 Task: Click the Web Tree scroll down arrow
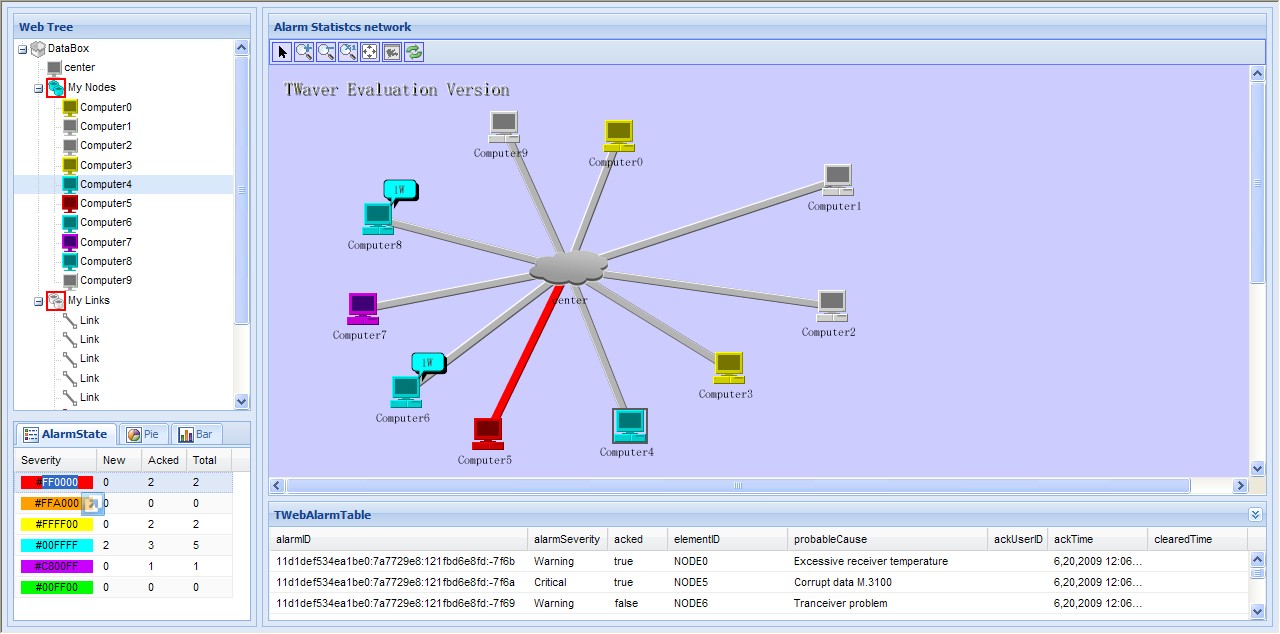pos(241,401)
